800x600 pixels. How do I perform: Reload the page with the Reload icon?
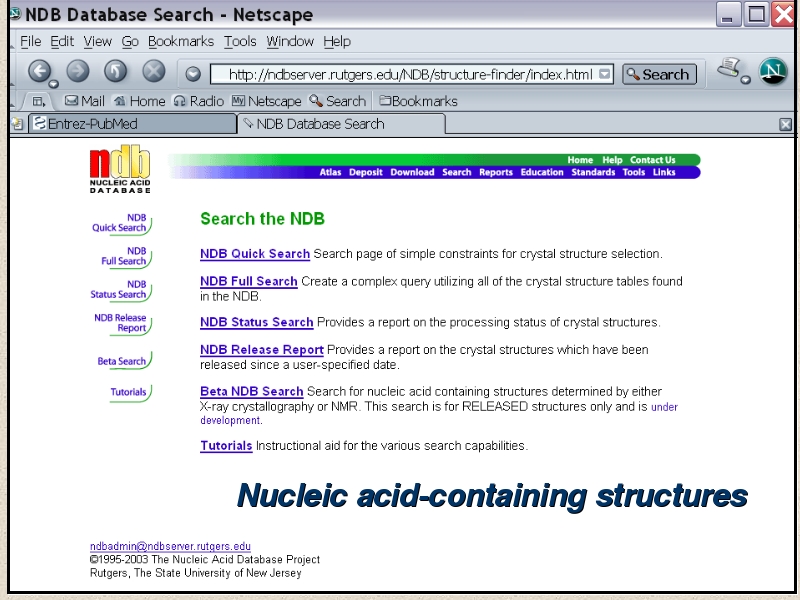click(x=115, y=70)
